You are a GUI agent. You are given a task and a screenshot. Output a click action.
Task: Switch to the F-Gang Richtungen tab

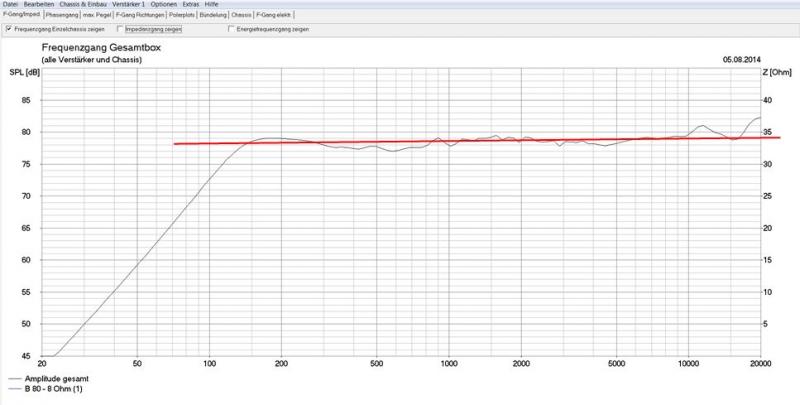(x=140, y=15)
